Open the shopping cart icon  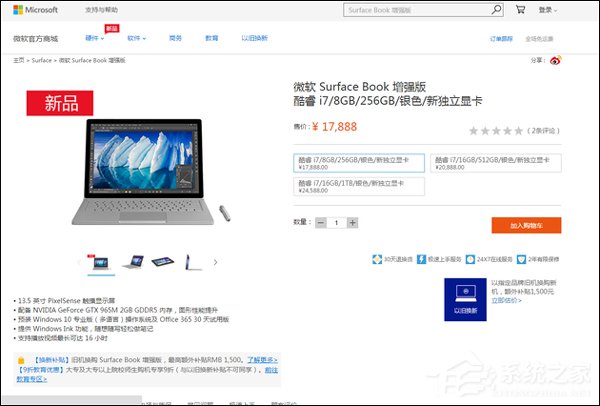520,10
